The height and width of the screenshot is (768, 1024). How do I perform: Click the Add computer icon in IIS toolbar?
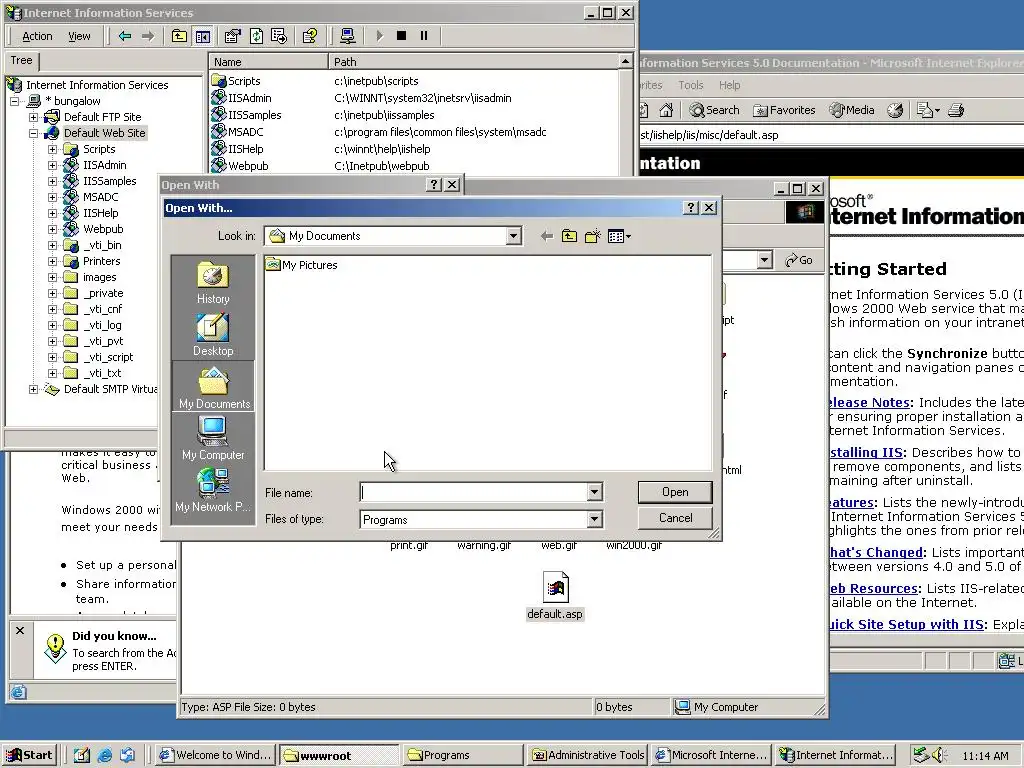(347, 36)
